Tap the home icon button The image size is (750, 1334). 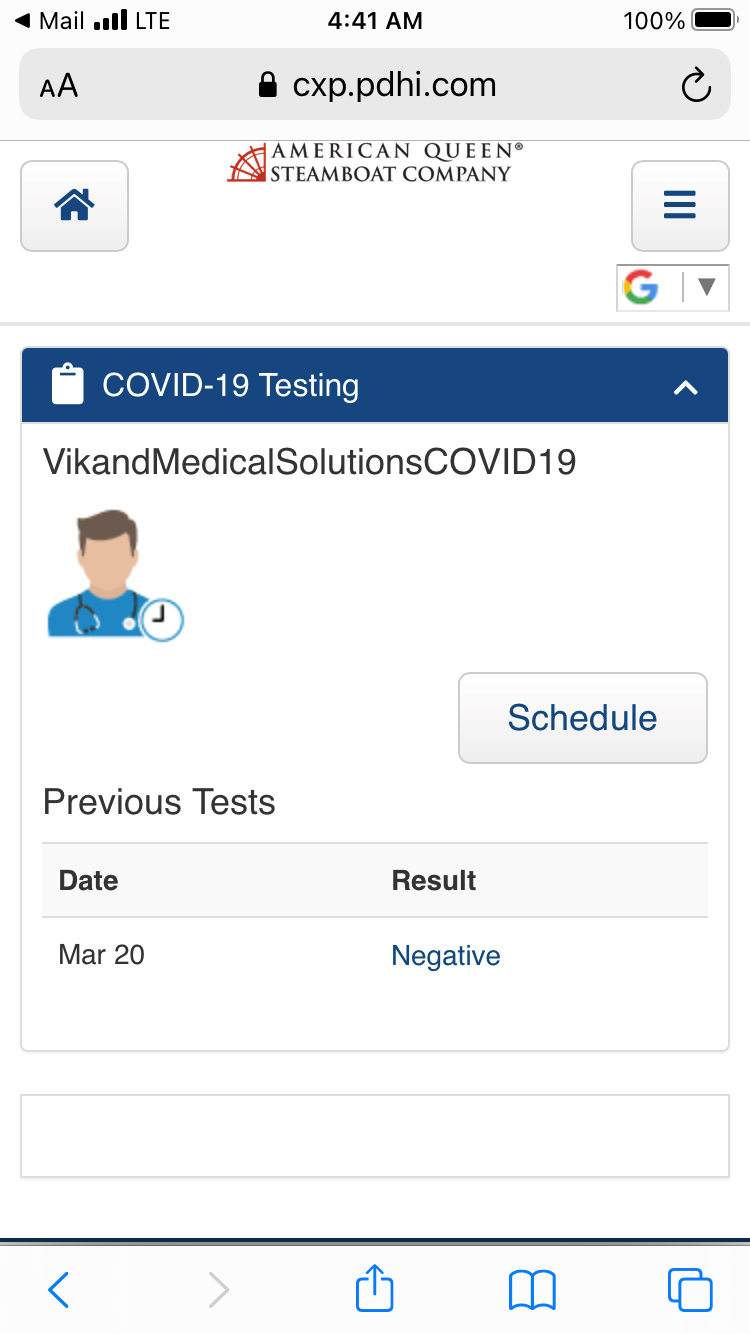point(74,206)
